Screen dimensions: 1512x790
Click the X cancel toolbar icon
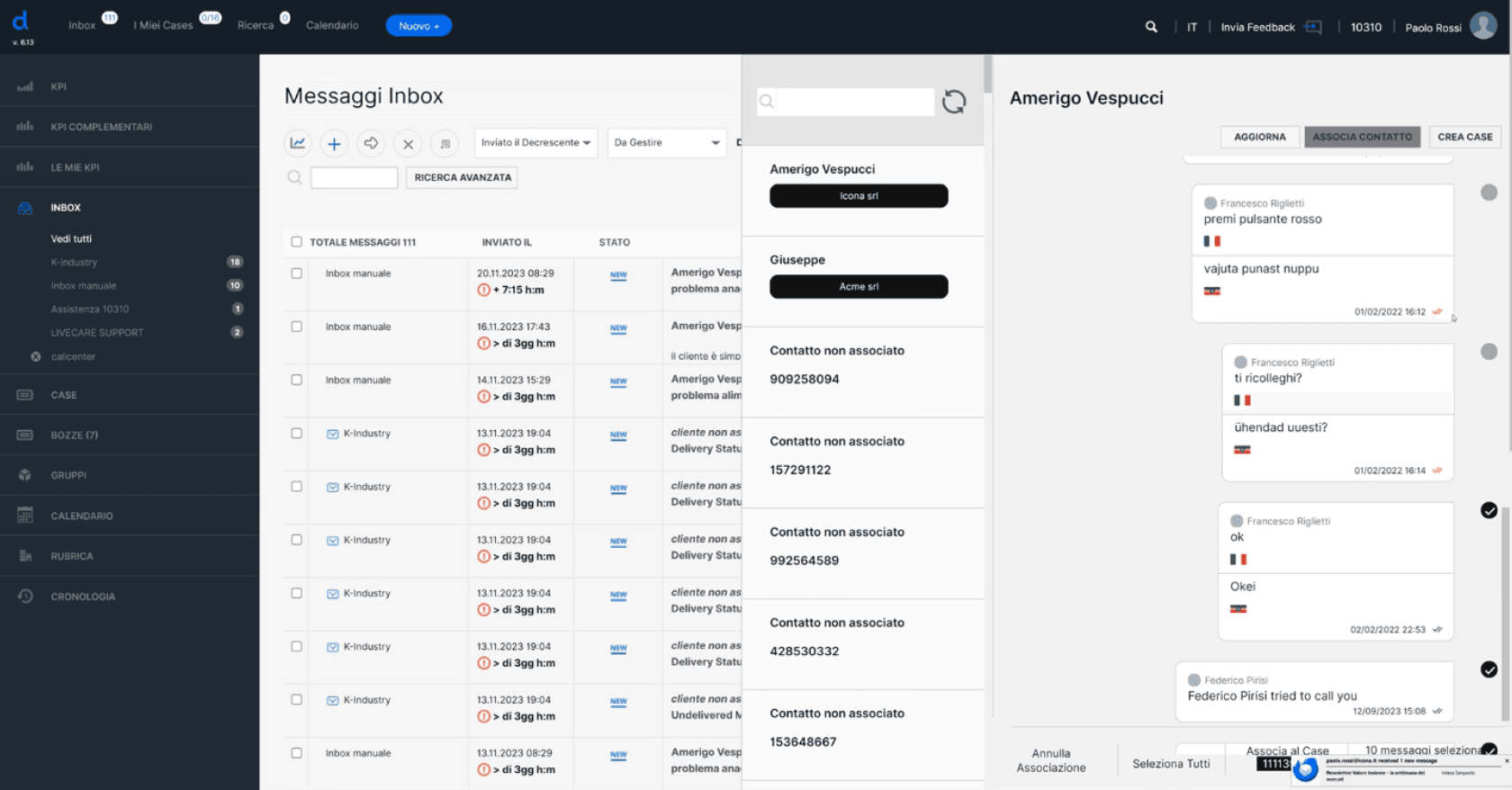(408, 143)
